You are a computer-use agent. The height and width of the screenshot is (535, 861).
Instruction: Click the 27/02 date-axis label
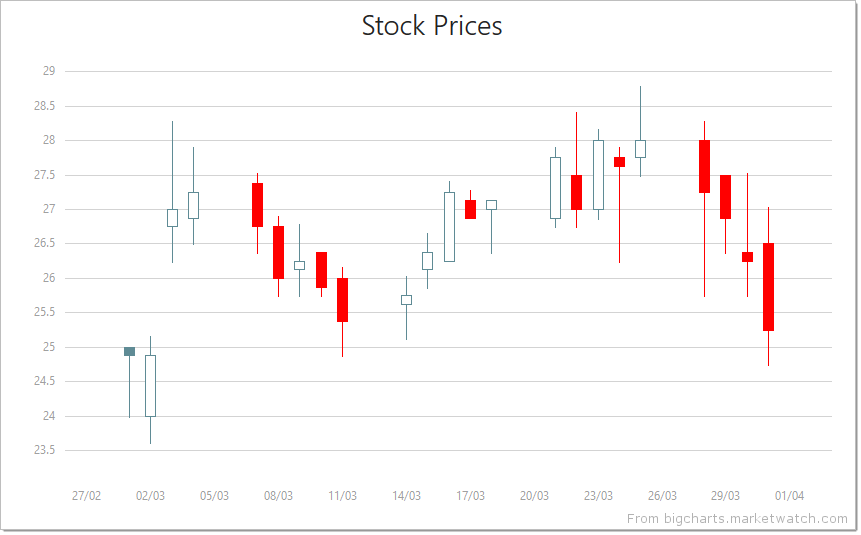[x=87, y=496]
